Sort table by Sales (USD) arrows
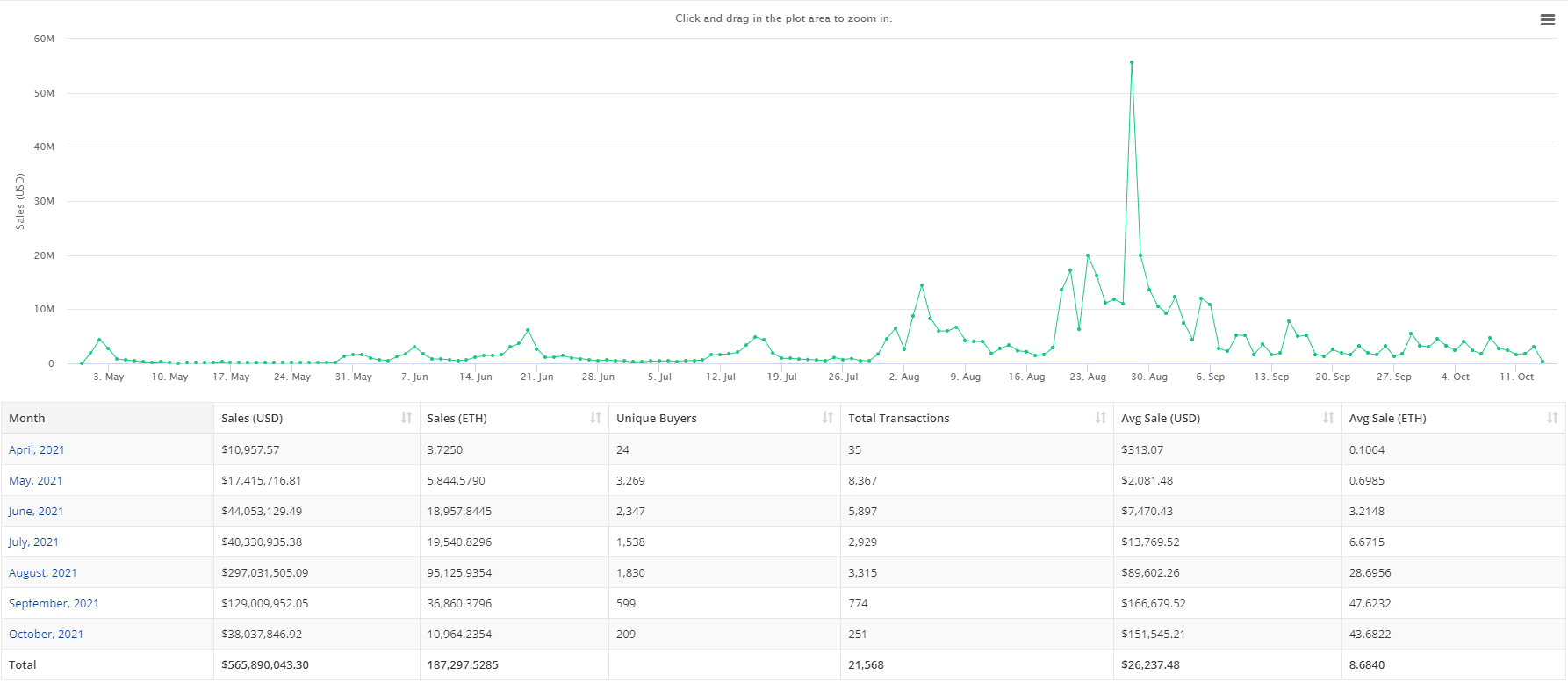 tap(406, 418)
